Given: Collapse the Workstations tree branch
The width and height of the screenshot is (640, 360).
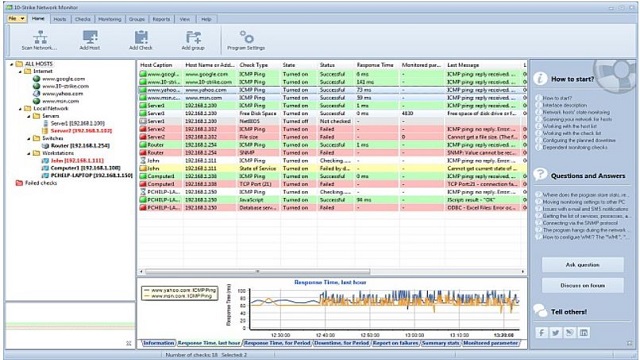Looking at the screenshot, I should click(x=29, y=153).
